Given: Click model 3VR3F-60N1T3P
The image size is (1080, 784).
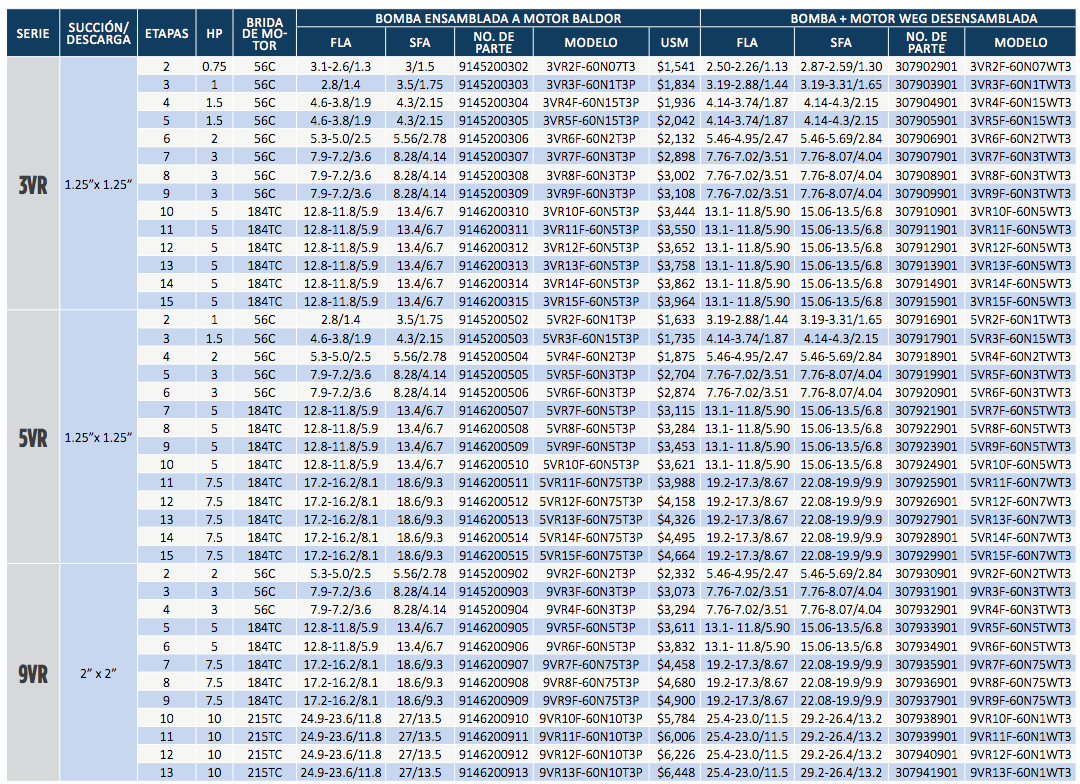Looking at the screenshot, I should pos(591,85).
